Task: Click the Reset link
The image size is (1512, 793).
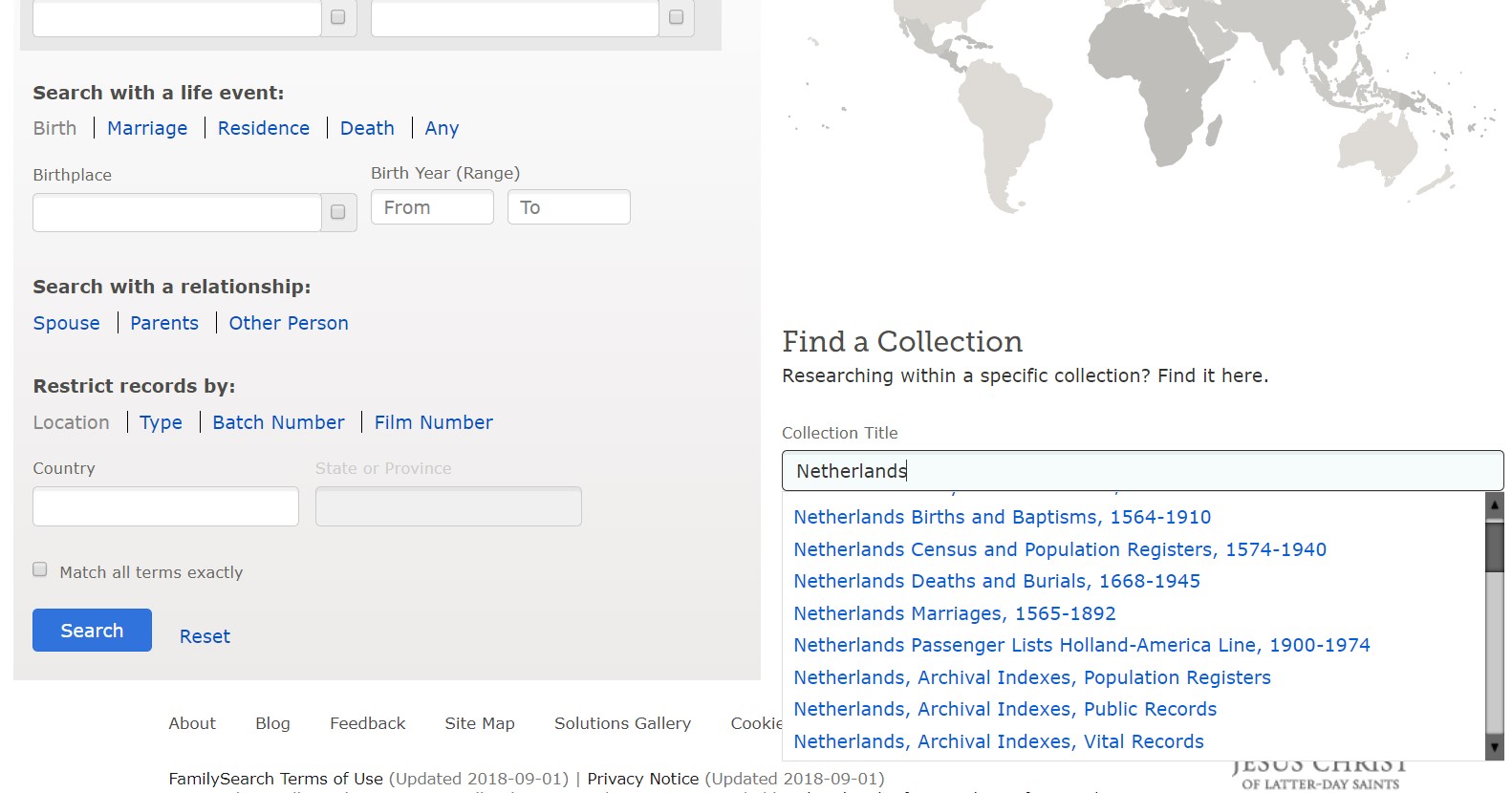Action: tap(205, 636)
